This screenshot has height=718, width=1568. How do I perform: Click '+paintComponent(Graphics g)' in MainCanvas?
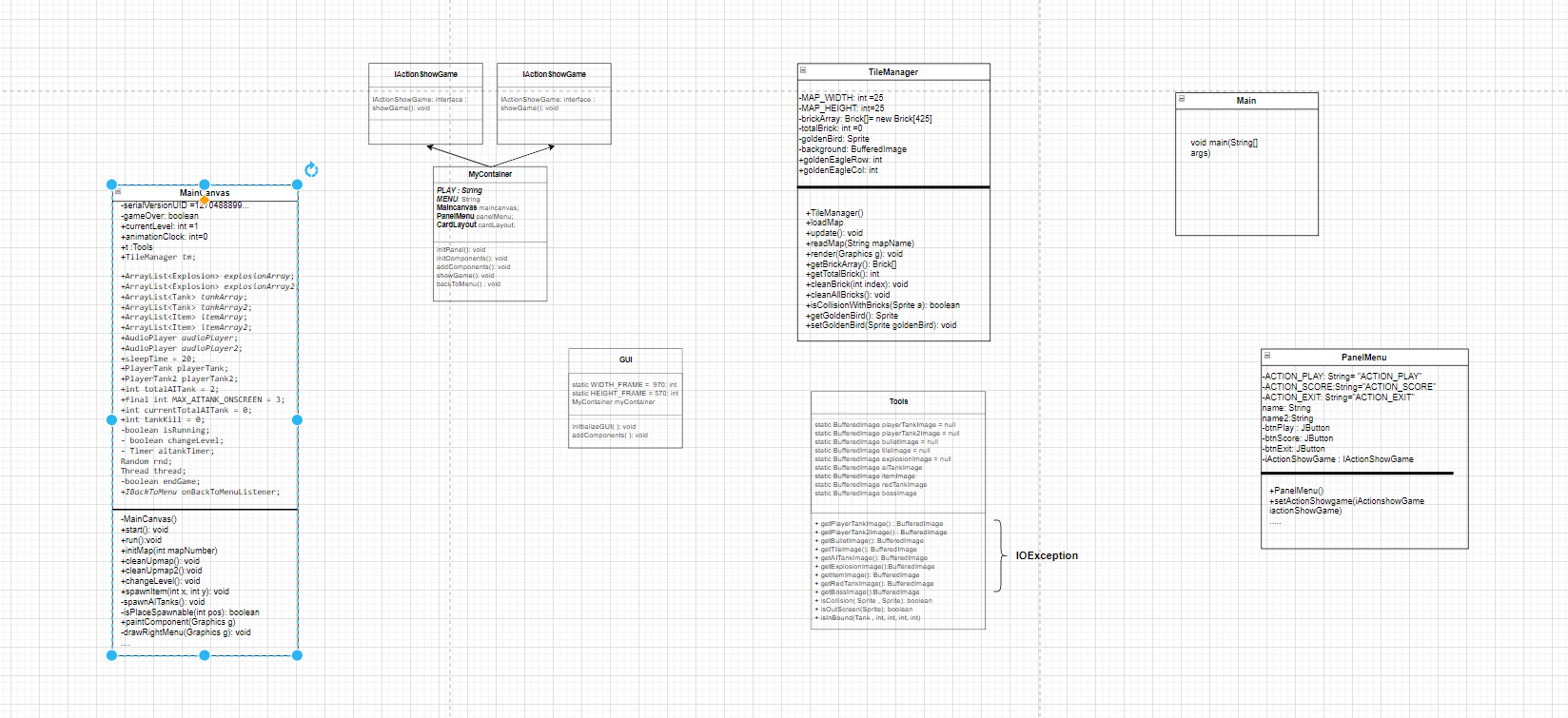(x=178, y=622)
